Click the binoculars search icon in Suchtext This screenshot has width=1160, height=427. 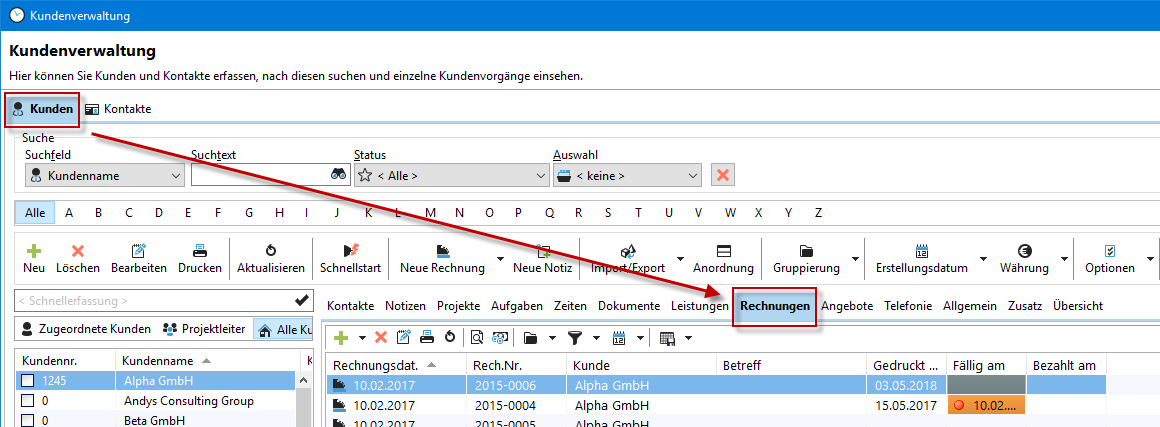pos(338,175)
